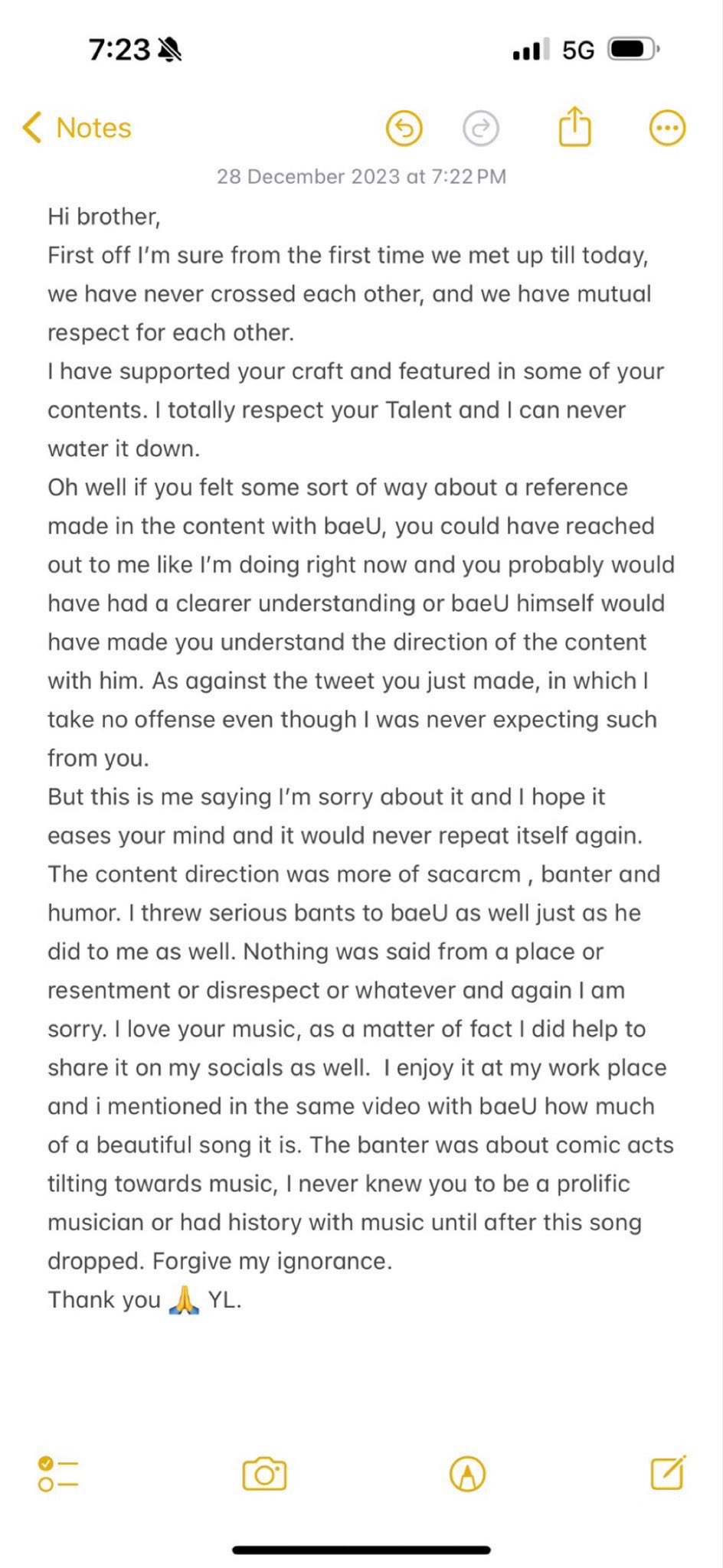Tap the 5G network indicator
The image size is (723, 1568).
pyautogui.click(x=577, y=51)
